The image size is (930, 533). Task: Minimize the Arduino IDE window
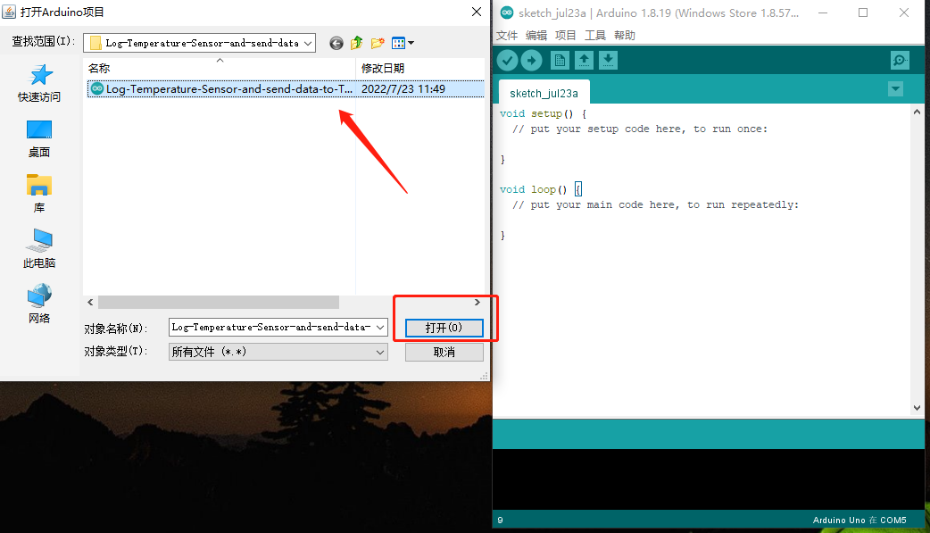pyautogui.click(x=823, y=12)
